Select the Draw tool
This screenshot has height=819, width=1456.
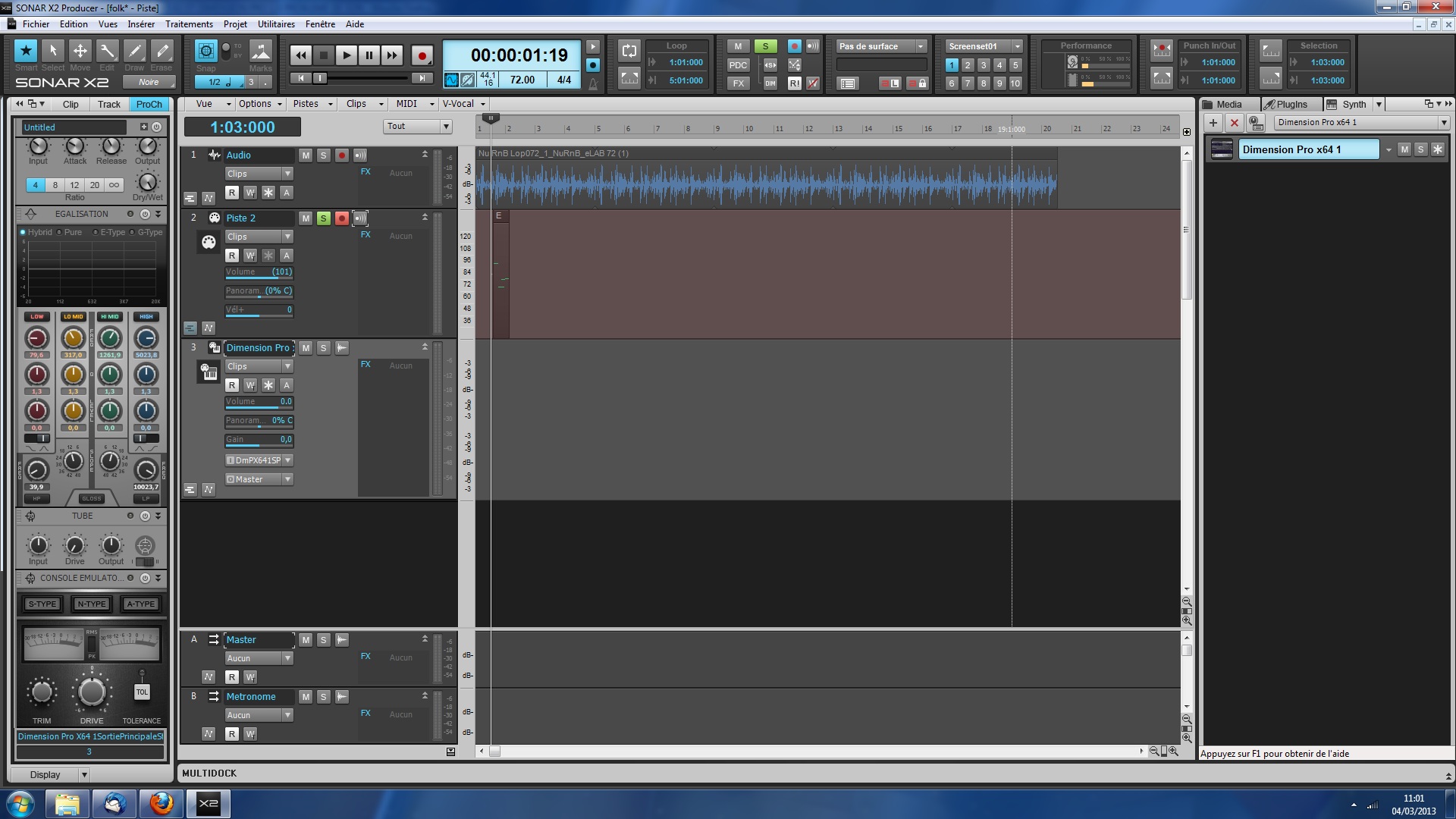tap(134, 51)
